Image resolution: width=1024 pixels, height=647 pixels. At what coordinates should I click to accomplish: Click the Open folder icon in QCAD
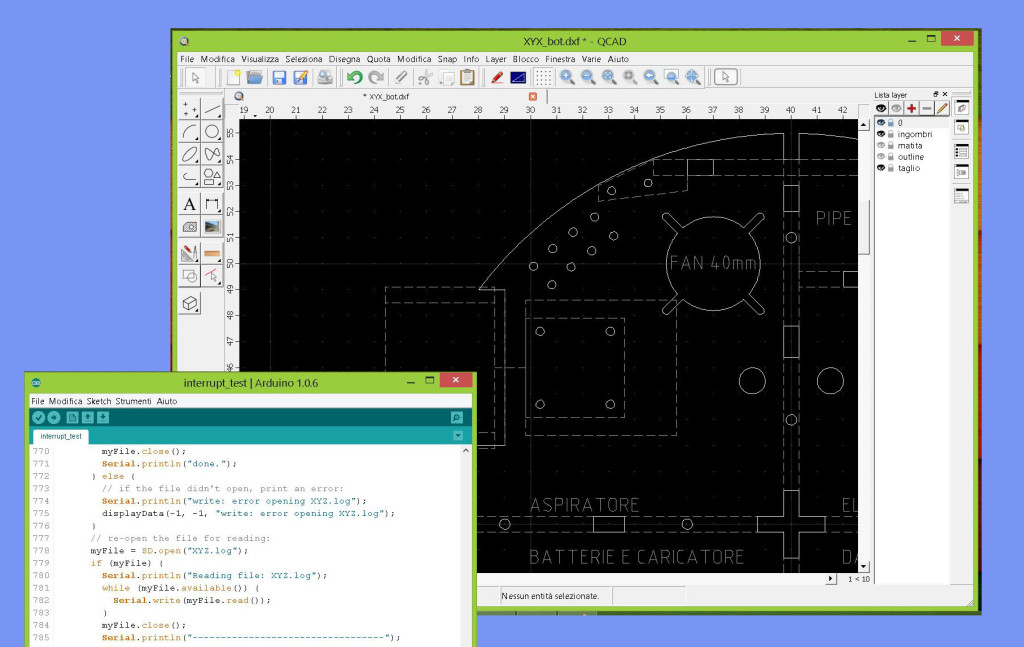254,78
